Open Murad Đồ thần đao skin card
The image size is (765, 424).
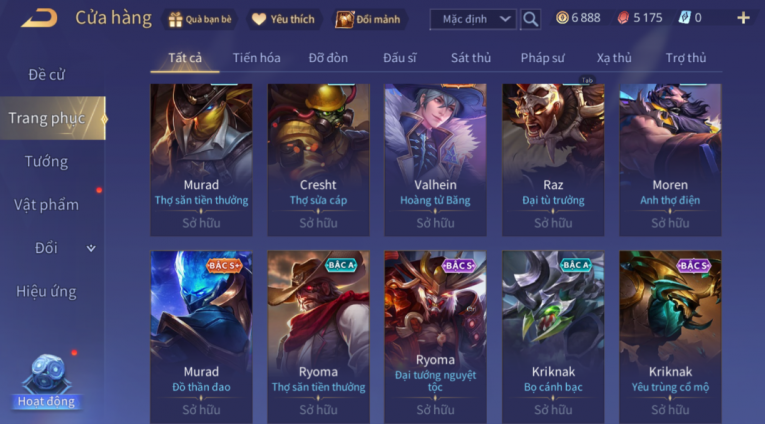pyautogui.click(x=201, y=337)
